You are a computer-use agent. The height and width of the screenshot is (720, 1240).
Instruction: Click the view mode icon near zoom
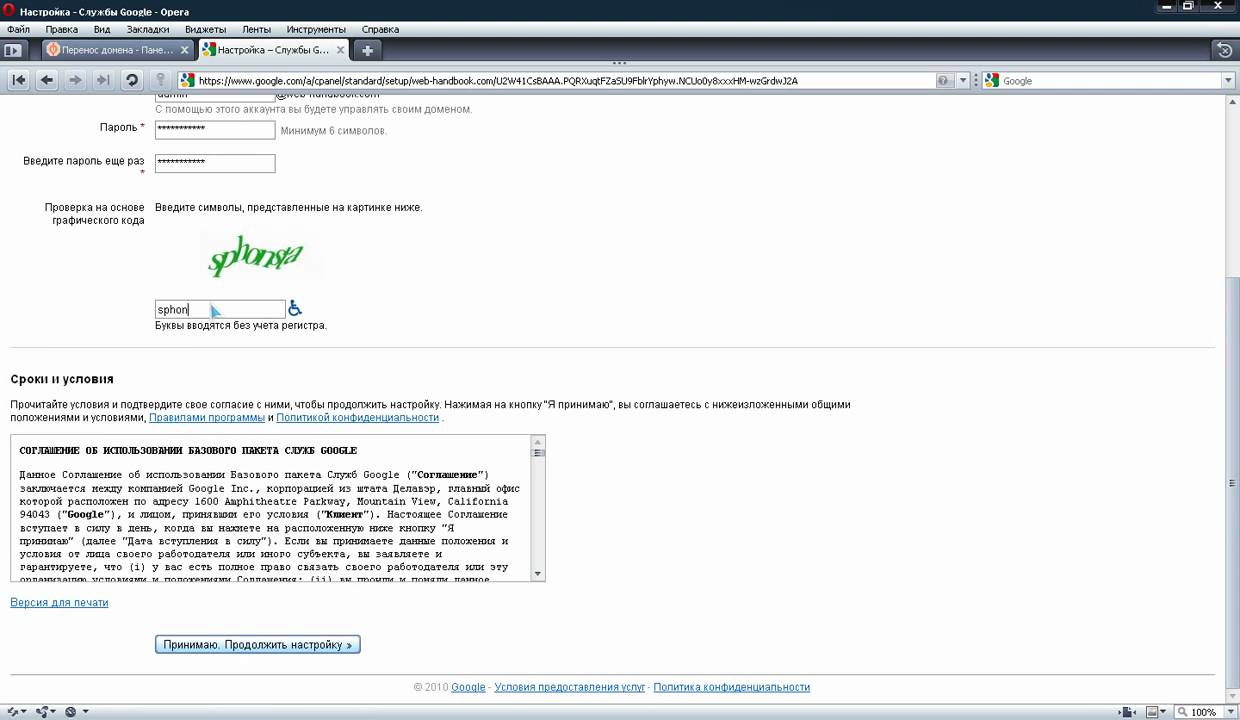point(1153,712)
